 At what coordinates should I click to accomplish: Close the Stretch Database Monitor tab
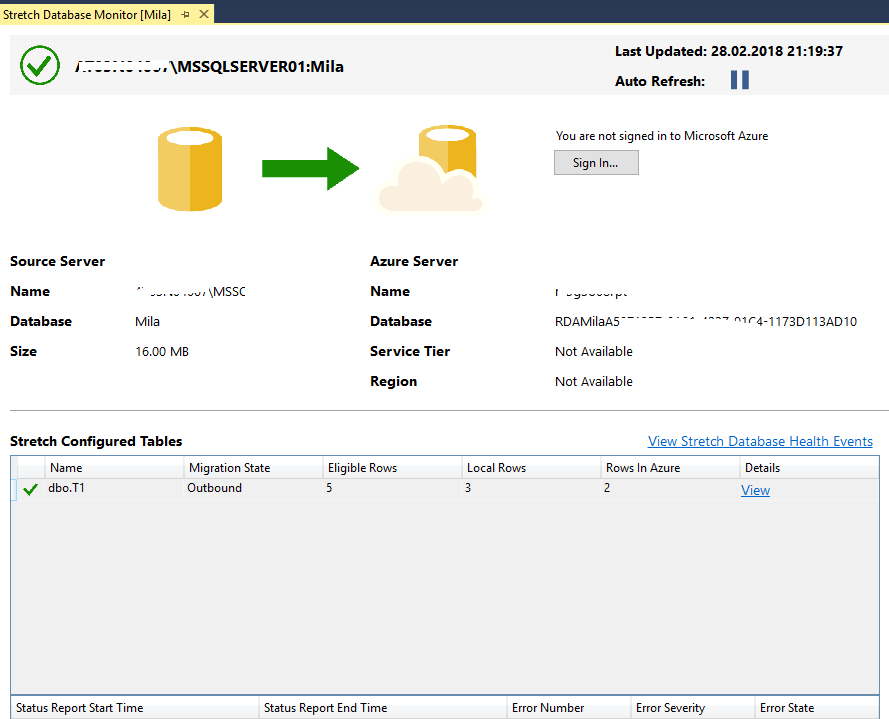[x=202, y=15]
